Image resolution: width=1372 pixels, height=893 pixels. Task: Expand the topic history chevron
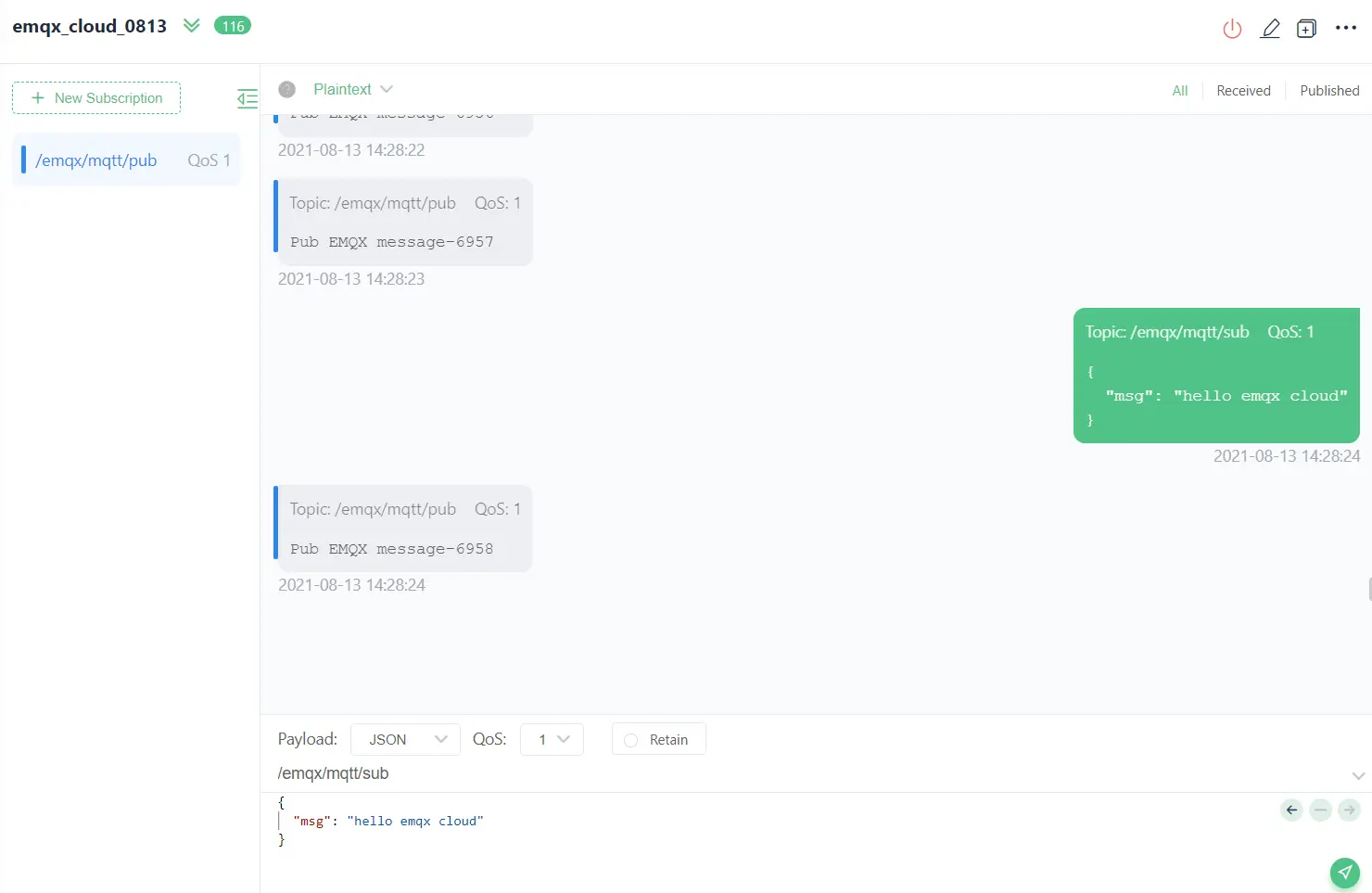coord(1358,775)
